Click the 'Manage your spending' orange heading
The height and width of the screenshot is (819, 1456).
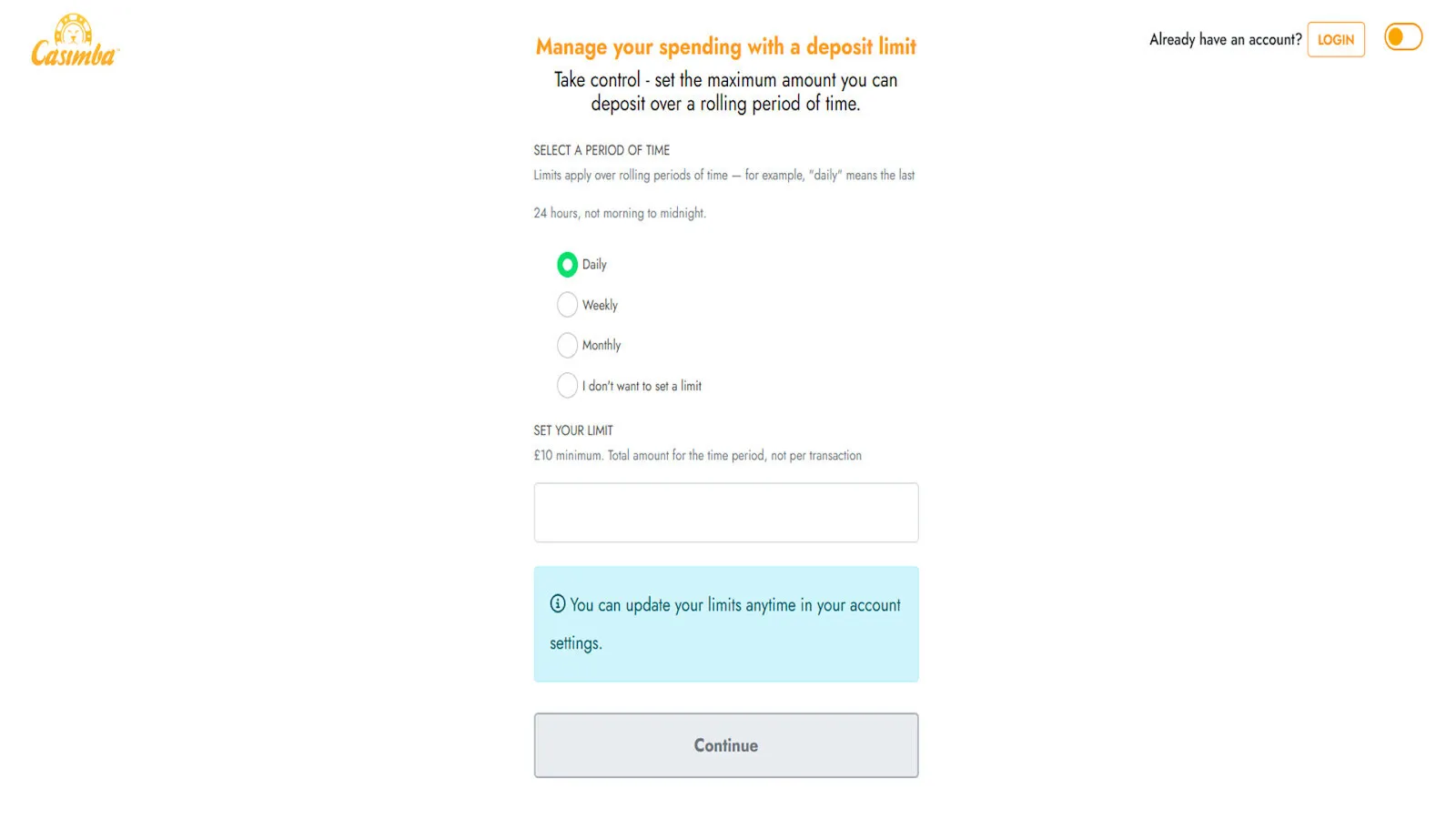pyautogui.click(x=725, y=46)
